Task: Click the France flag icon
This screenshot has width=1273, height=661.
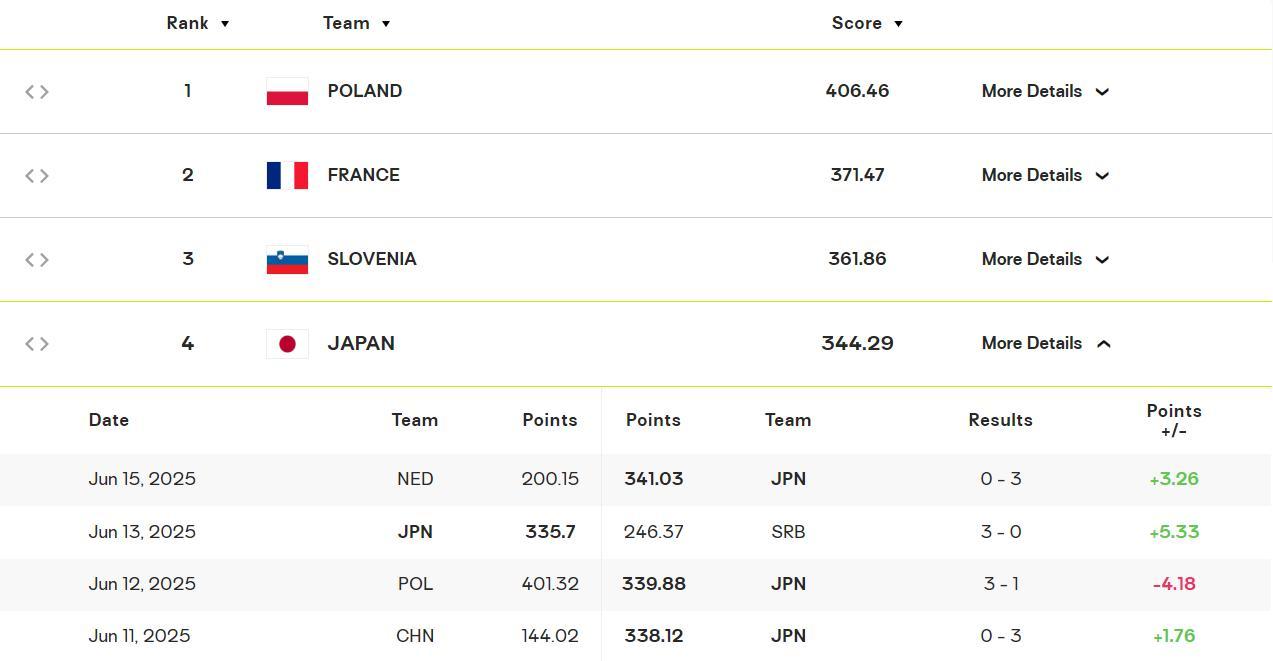Action: (287, 175)
